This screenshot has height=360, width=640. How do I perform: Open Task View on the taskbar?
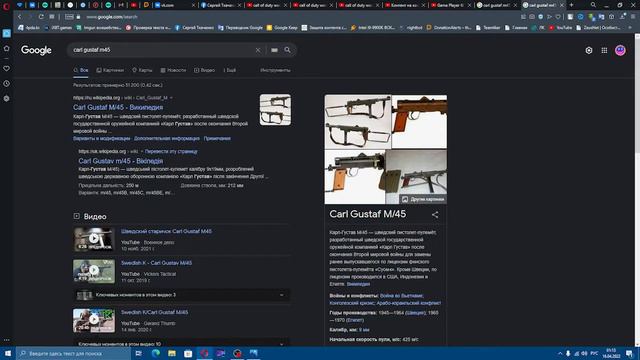pos(138,353)
